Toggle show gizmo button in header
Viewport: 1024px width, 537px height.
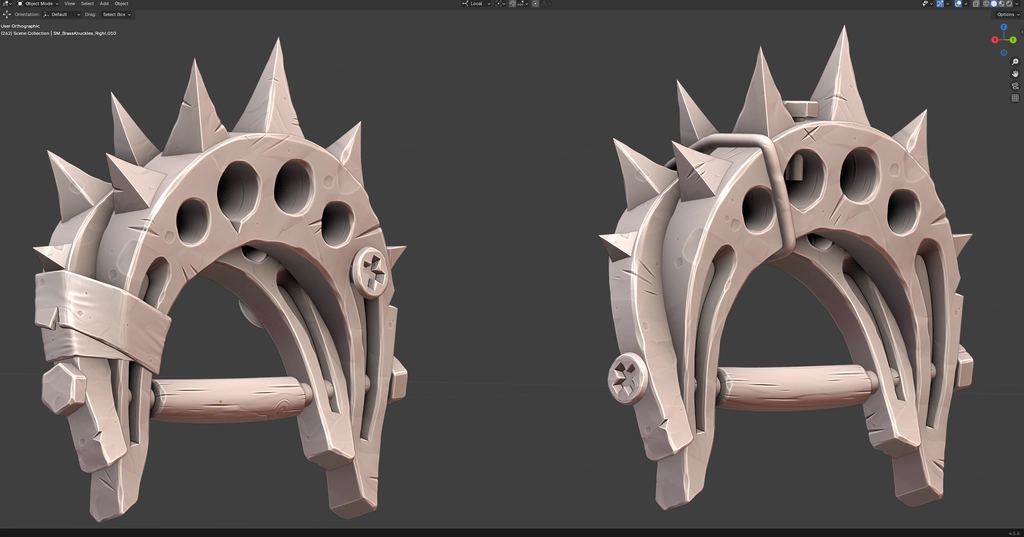point(940,3)
